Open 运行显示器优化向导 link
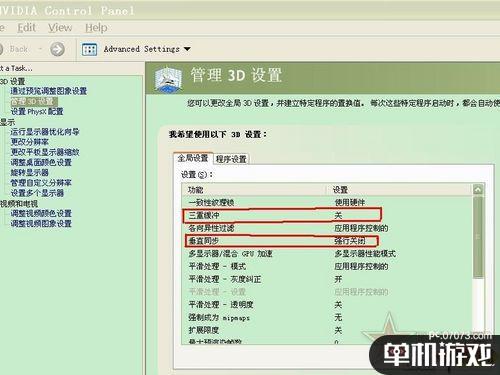The width and height of the screenshot is (500, 375). [x=45, y=132]
